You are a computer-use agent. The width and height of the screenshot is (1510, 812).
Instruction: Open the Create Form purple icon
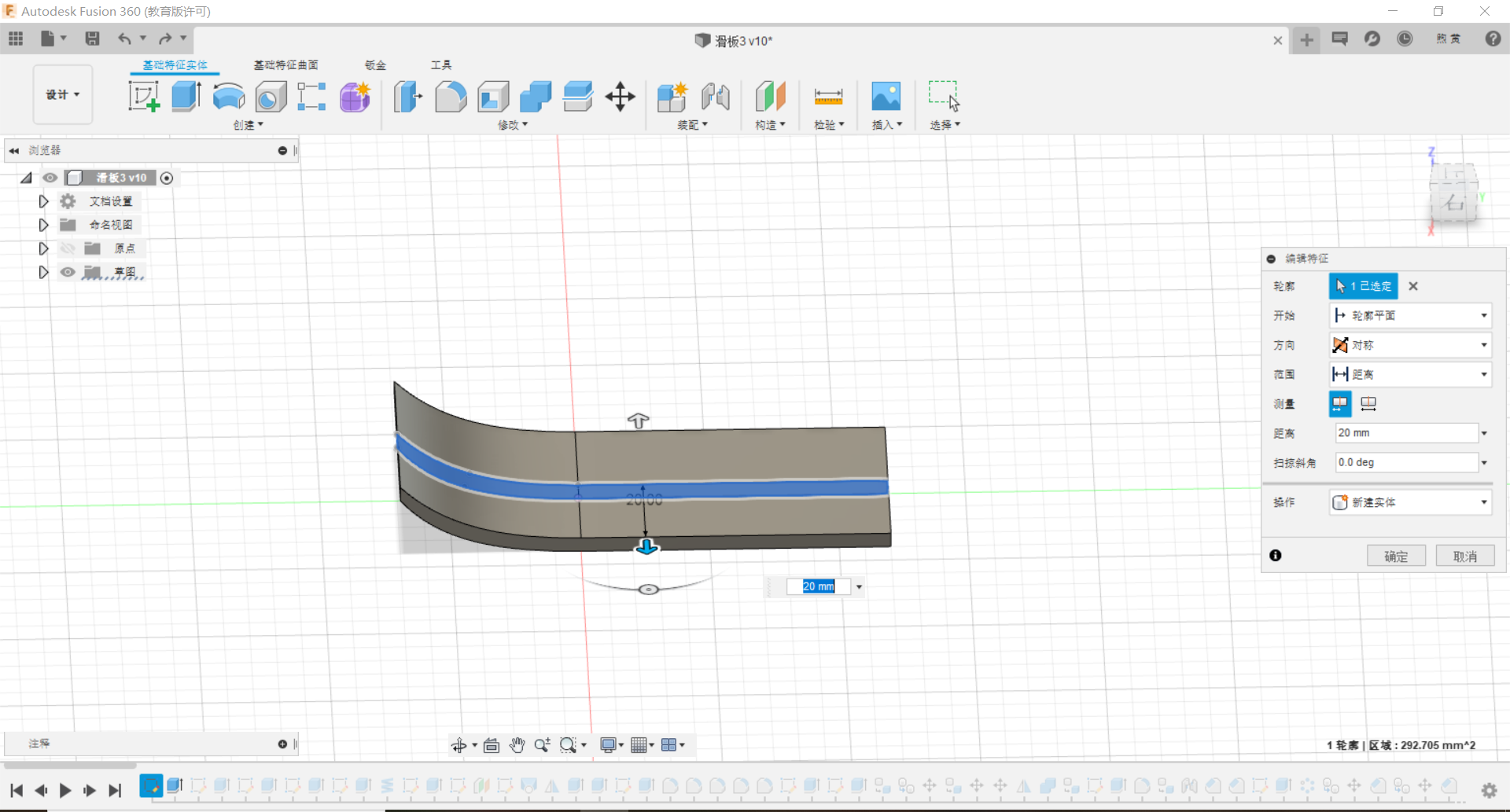pos(355,96)
